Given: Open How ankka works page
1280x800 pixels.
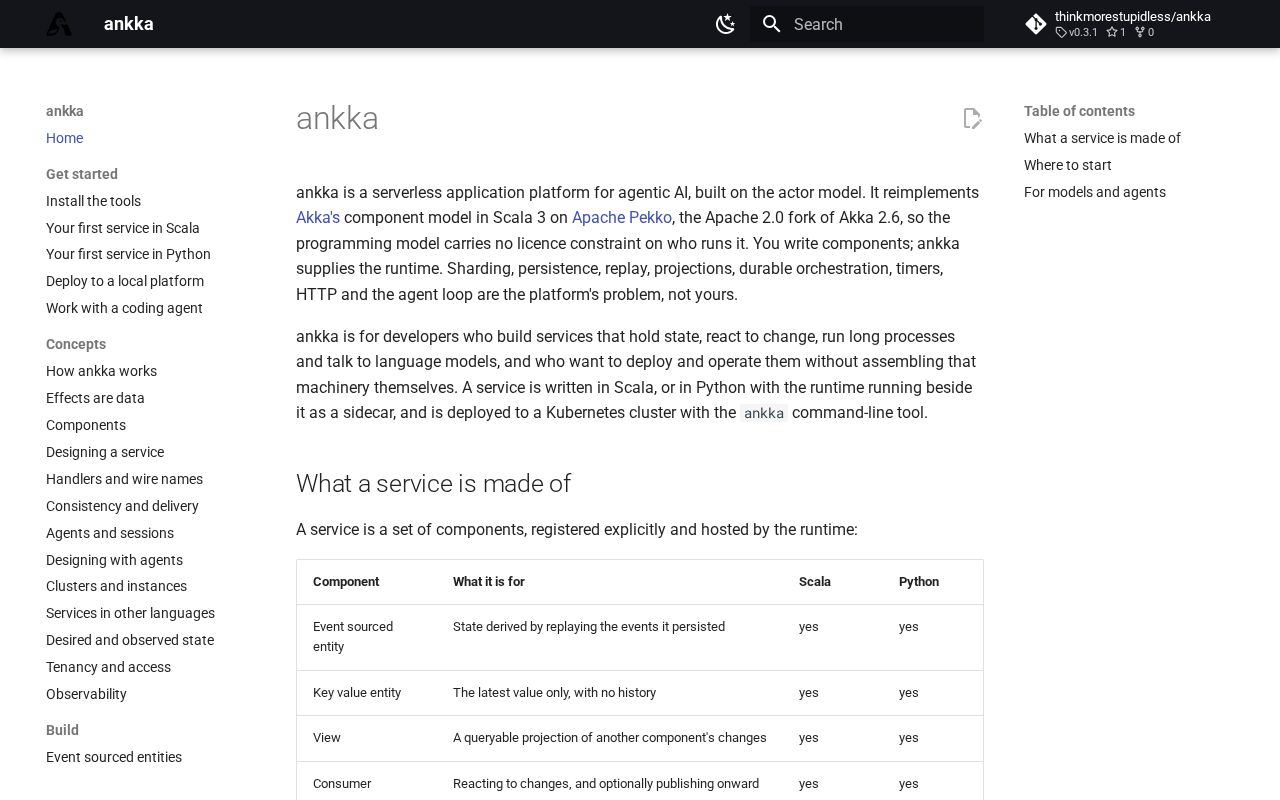Looking at the screenshot, I should coord(101,371).
